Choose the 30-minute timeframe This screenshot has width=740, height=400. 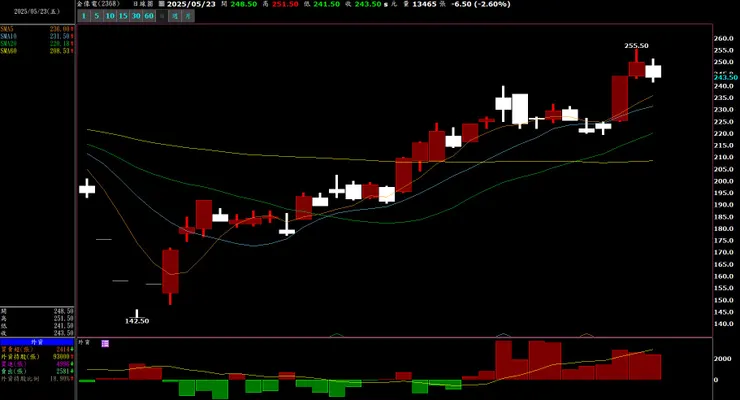(x=136, y=16)
